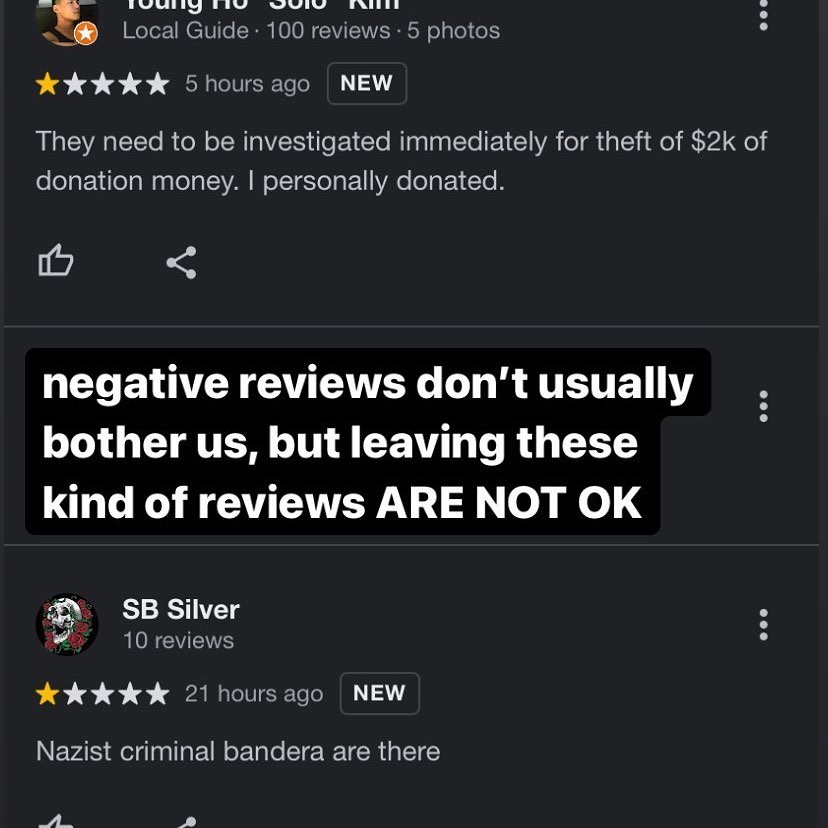Tap the star rating on SB Silver's review
This screenshot has height=828, width=828.
point(102,694)
